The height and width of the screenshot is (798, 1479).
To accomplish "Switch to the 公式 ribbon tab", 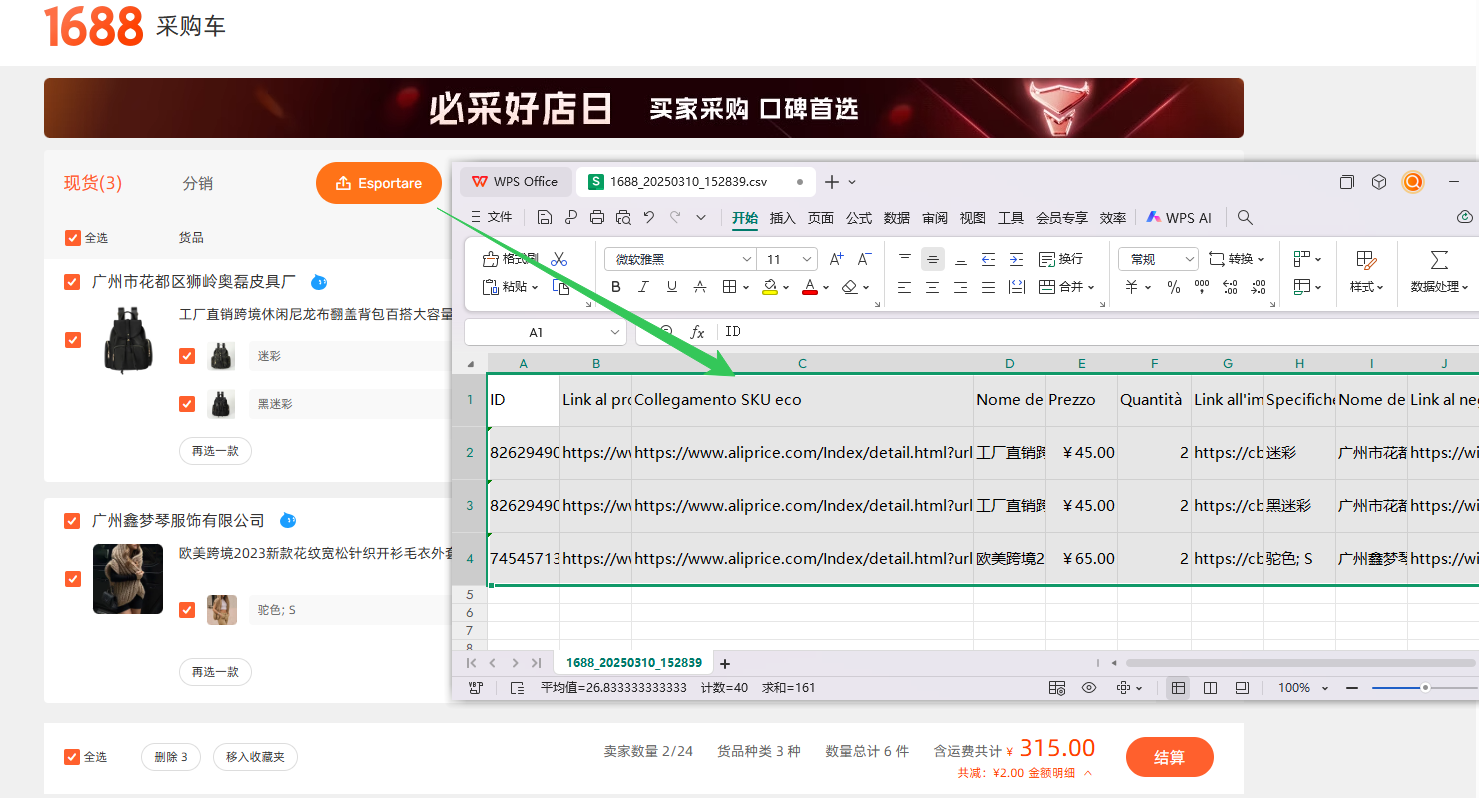I will pos(859,218).
